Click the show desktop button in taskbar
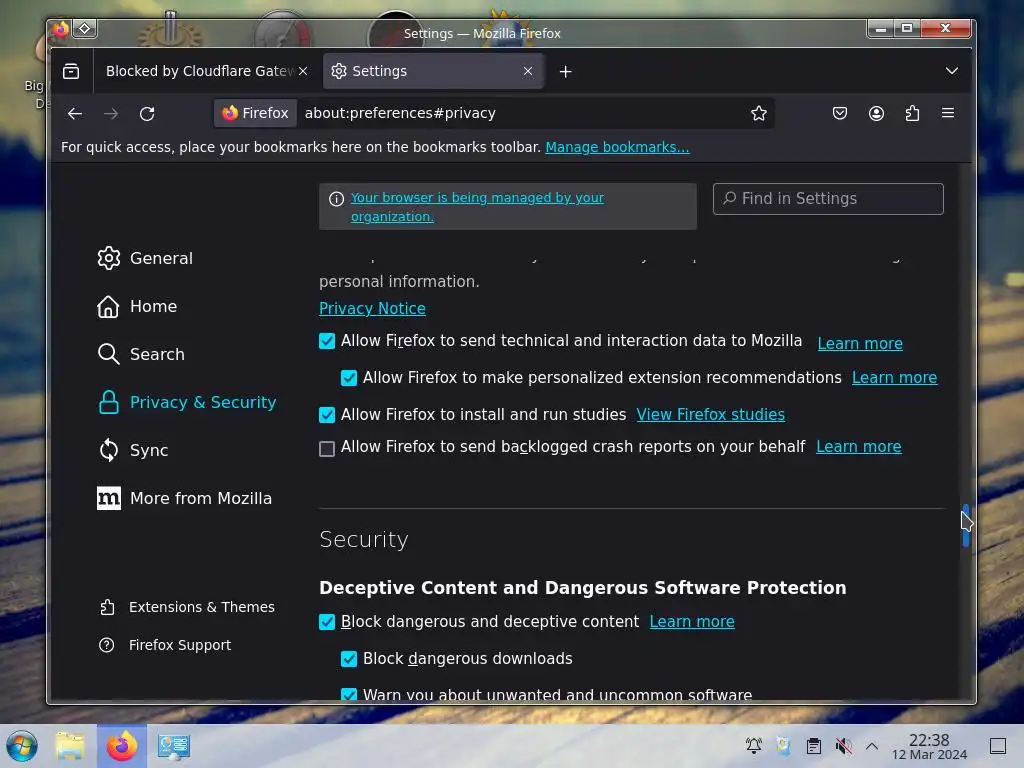Image resolution: width=1024 pixels, height=768 pixels. [998, 746]
